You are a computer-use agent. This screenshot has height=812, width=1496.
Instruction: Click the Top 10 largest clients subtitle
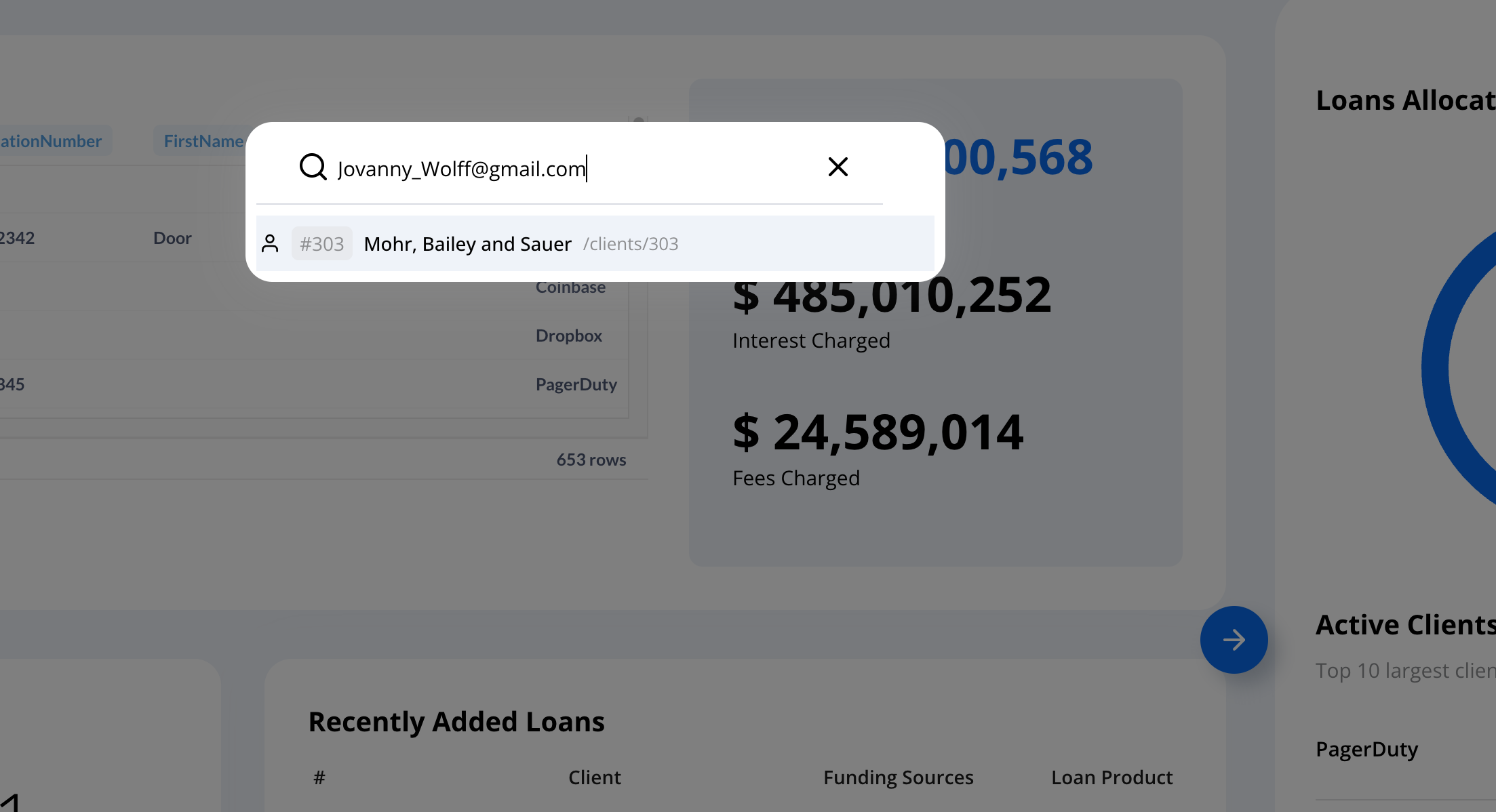click(x=1406, y=670)
